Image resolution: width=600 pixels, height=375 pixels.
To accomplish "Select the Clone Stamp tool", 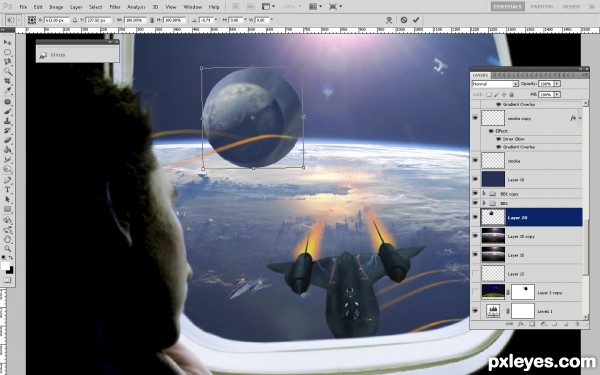I will (8, 121).
